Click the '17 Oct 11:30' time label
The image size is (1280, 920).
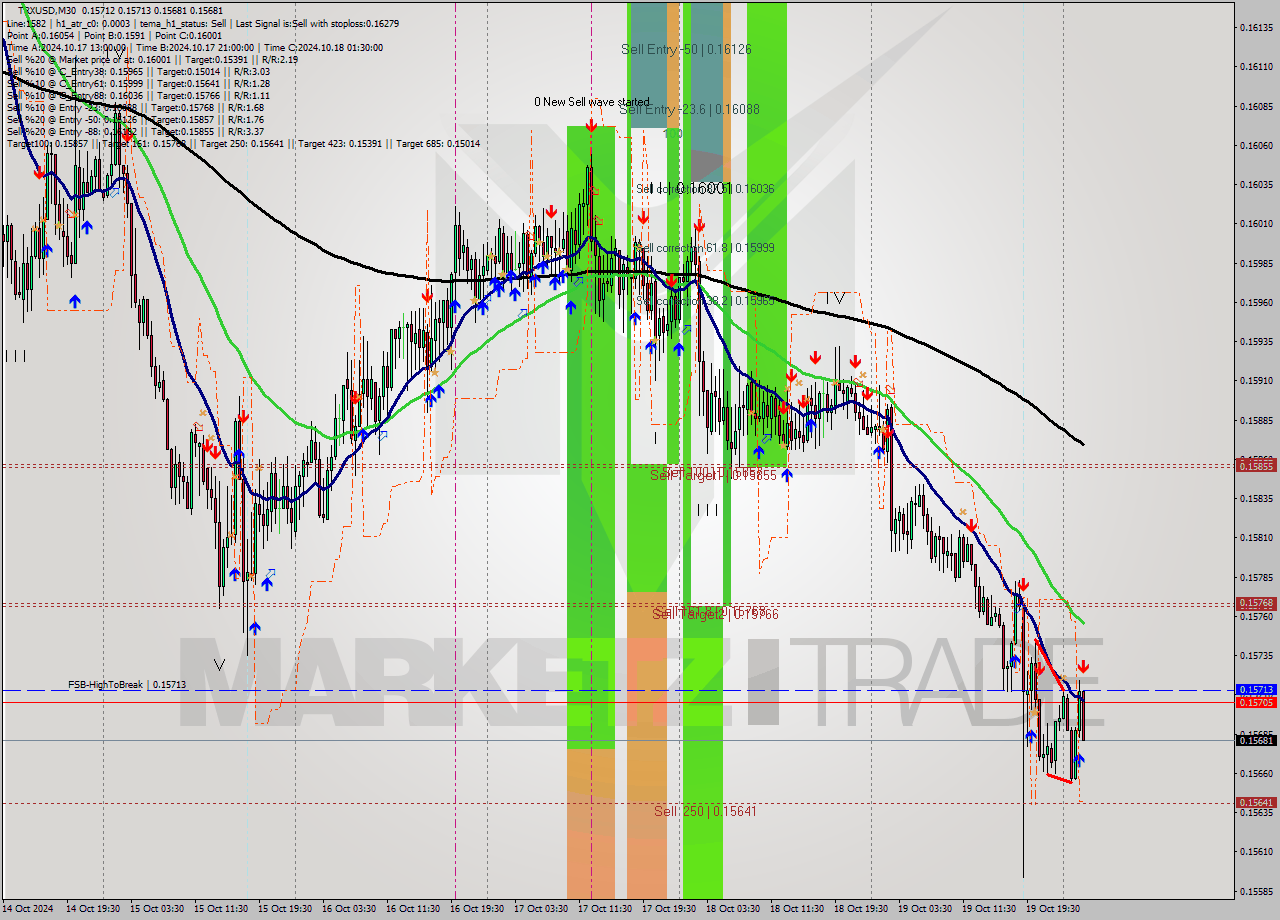605,909
